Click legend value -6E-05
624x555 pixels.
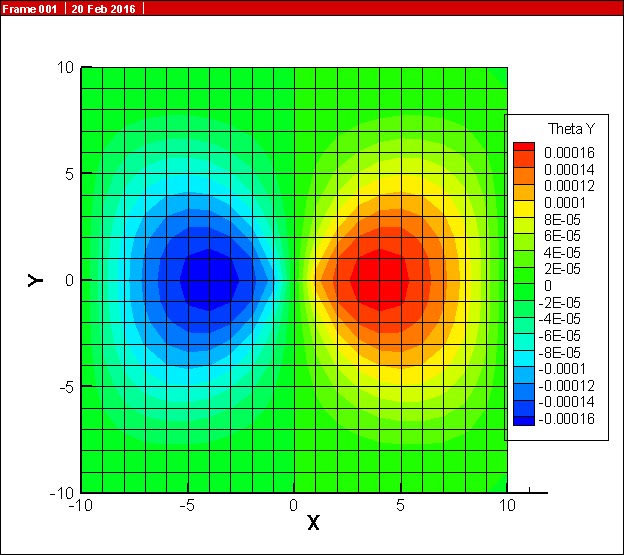559,336
